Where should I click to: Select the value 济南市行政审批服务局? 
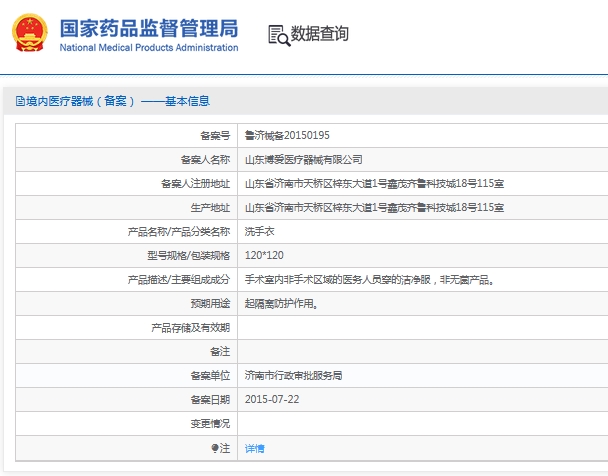[293, 376]
